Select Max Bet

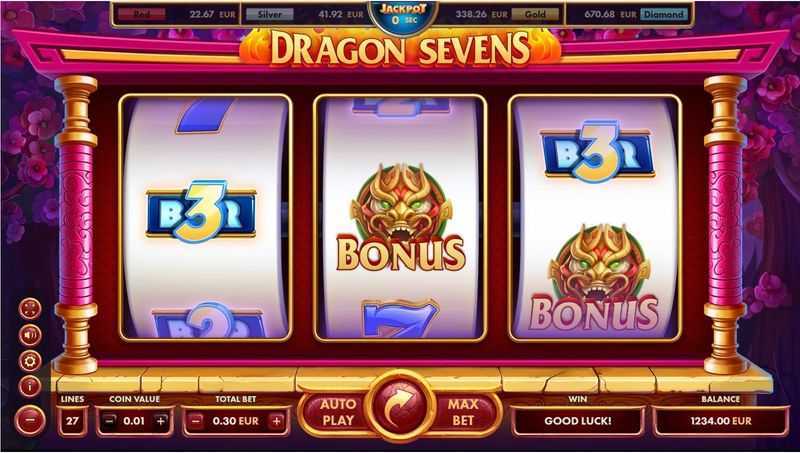(x=463, y=412)
